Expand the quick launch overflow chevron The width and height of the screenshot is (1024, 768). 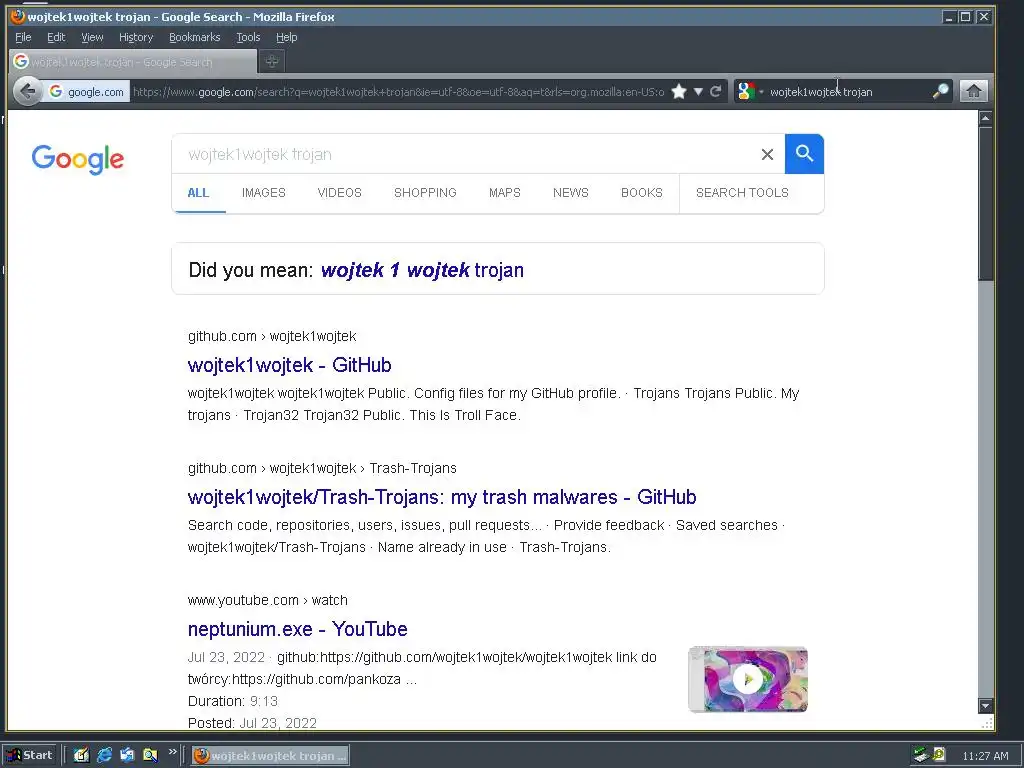tap(172, 752)
